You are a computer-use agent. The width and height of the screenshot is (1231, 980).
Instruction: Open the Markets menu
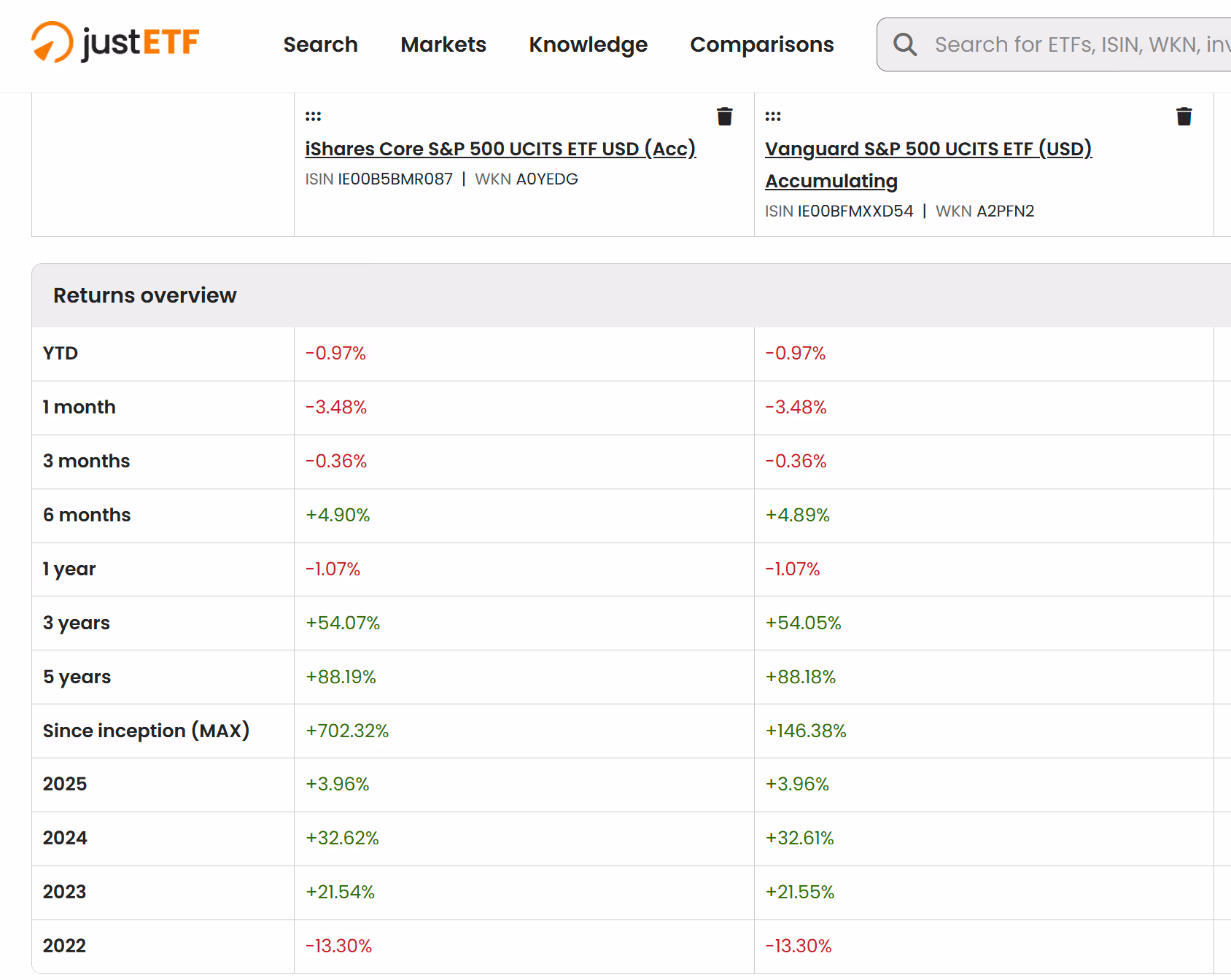443,44
